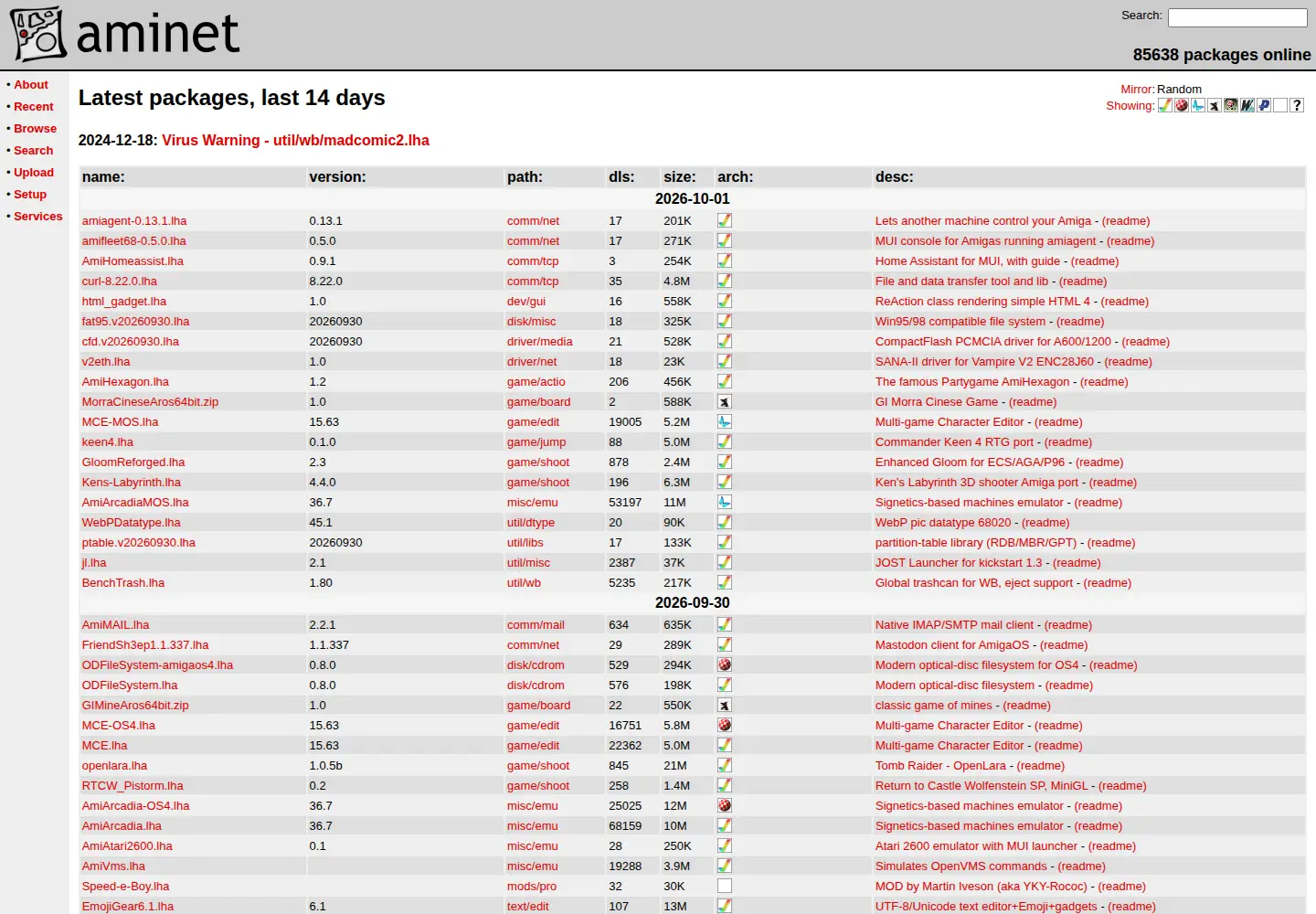
Task: Open the driver/media path link
Action: click(x=540, y=342)
